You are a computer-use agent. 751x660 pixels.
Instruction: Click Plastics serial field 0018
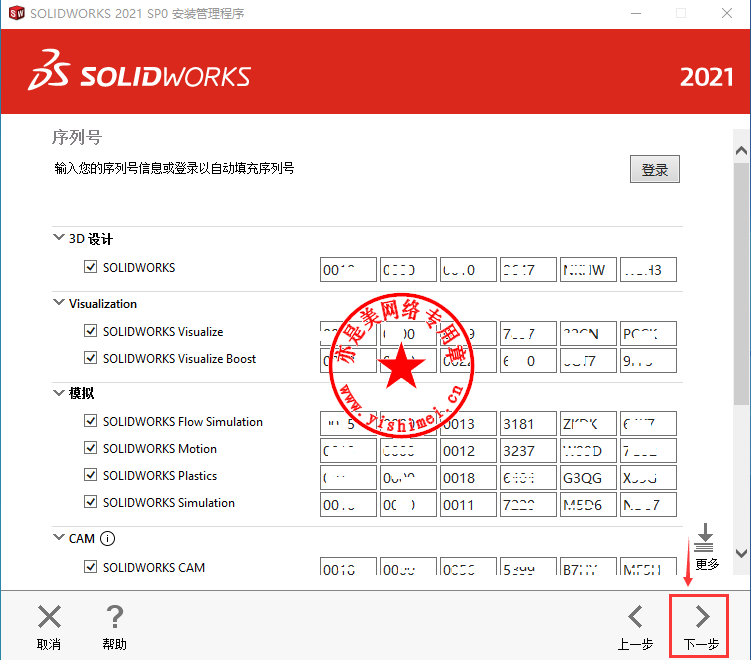coord(468,478)
